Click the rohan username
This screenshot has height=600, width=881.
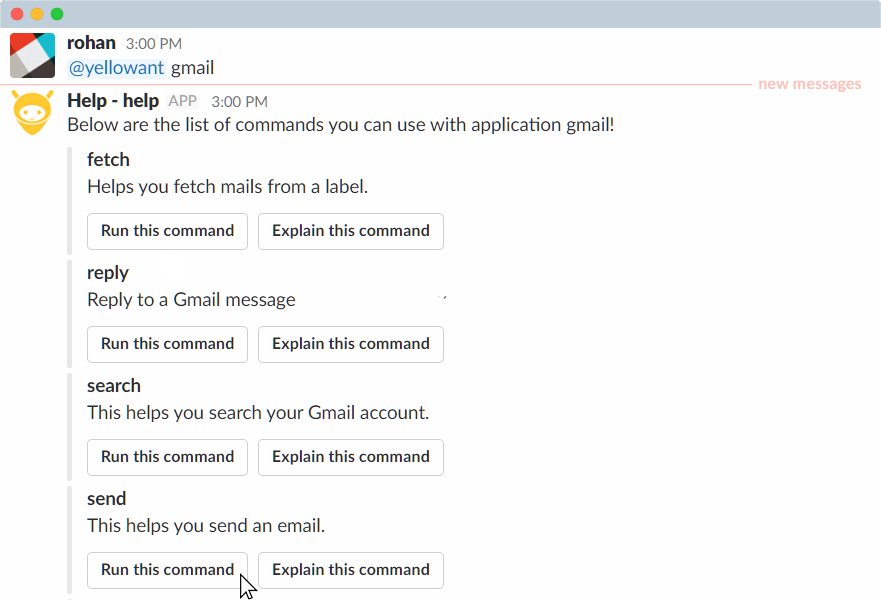[91, 43]
